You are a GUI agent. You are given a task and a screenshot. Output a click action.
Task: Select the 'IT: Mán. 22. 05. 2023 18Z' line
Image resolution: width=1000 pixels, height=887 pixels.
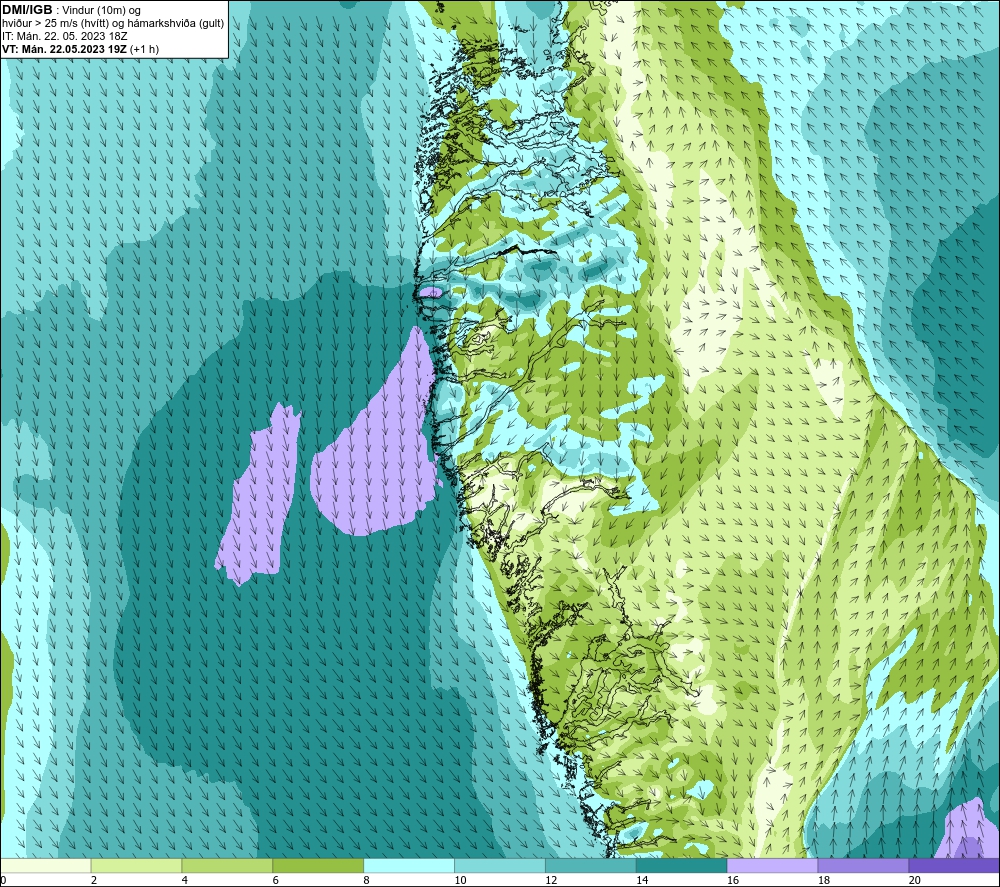[x=64, y=36]
